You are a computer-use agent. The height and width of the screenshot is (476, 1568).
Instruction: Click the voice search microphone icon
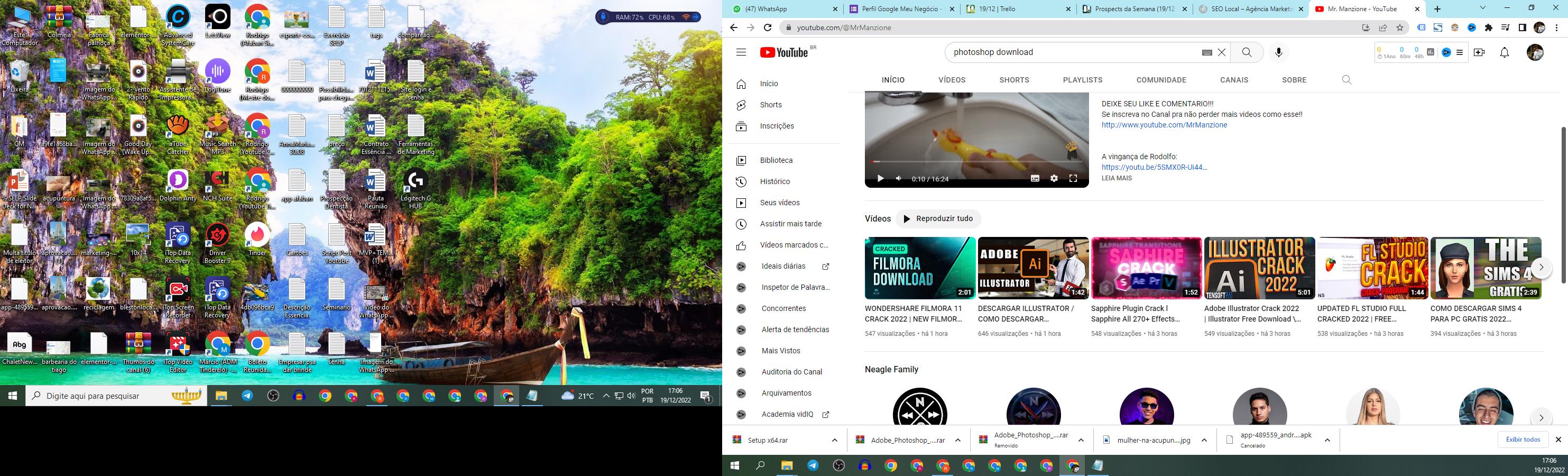(x=1278, y=52)
